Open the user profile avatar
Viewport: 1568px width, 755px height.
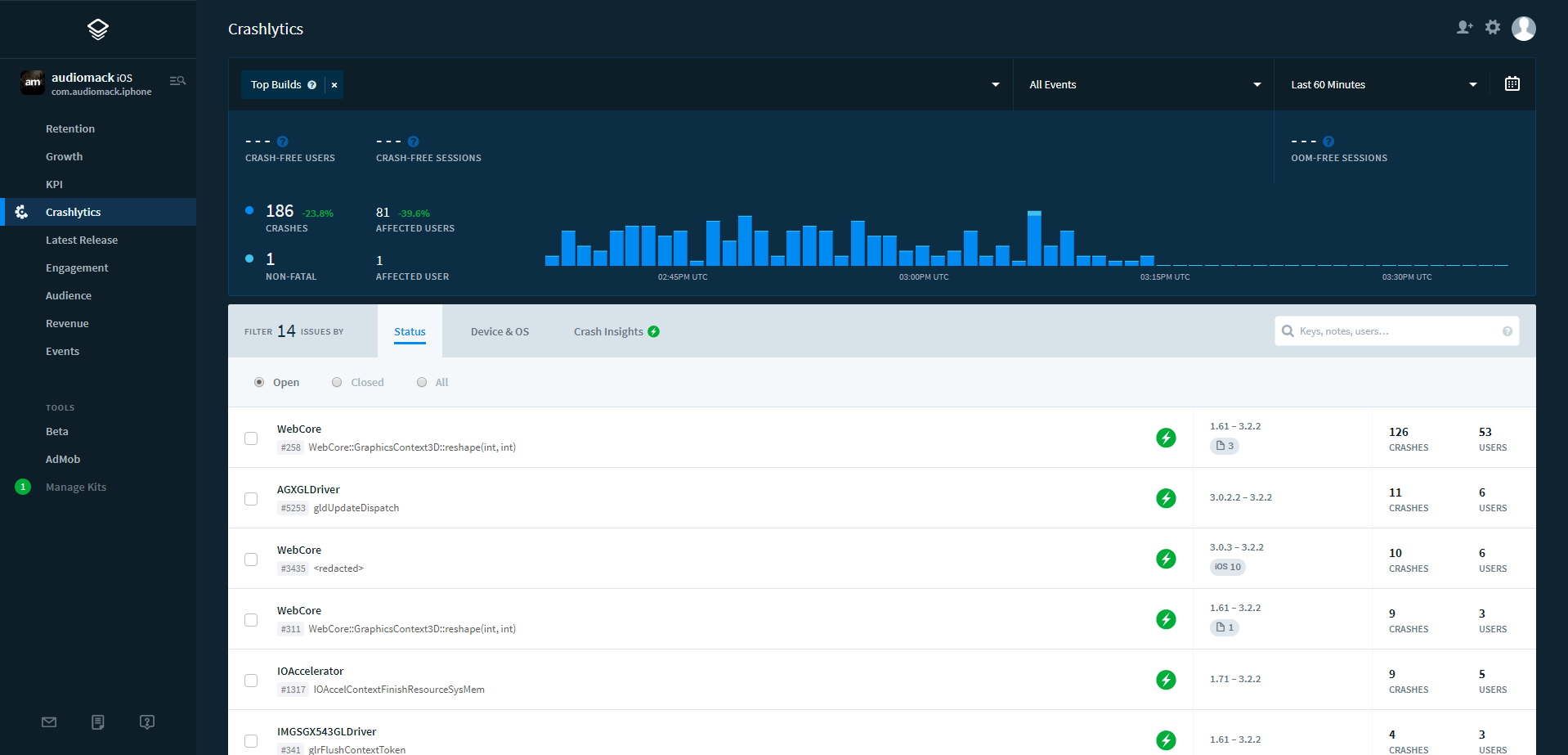click(1523, 29)
